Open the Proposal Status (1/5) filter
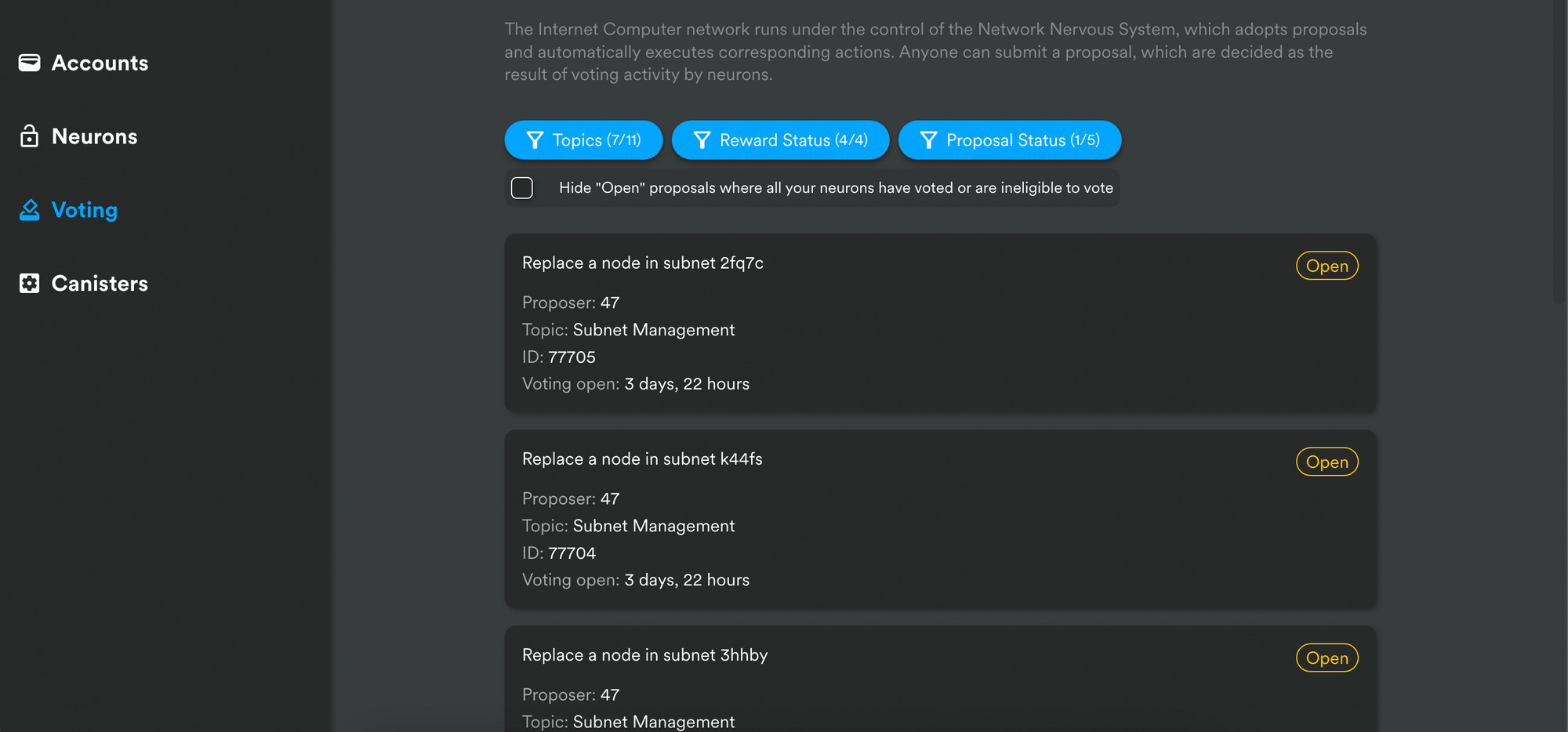The width and height of the screenshot is (1568, 732). click(x=1010, y=140)
